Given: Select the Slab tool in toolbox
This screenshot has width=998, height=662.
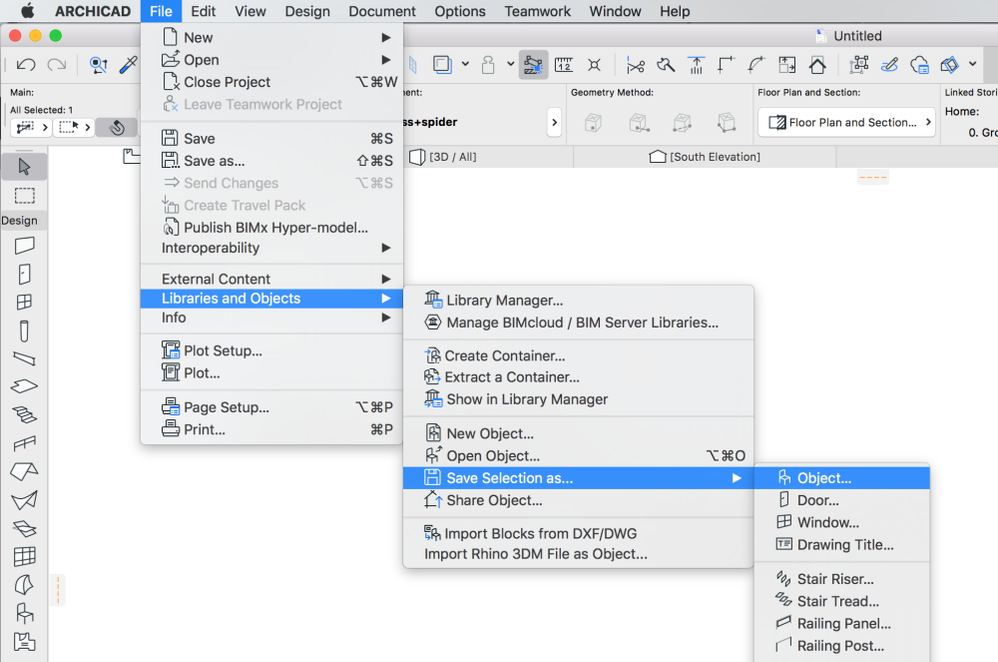Looking at the screenshot, I should (24, 386).
